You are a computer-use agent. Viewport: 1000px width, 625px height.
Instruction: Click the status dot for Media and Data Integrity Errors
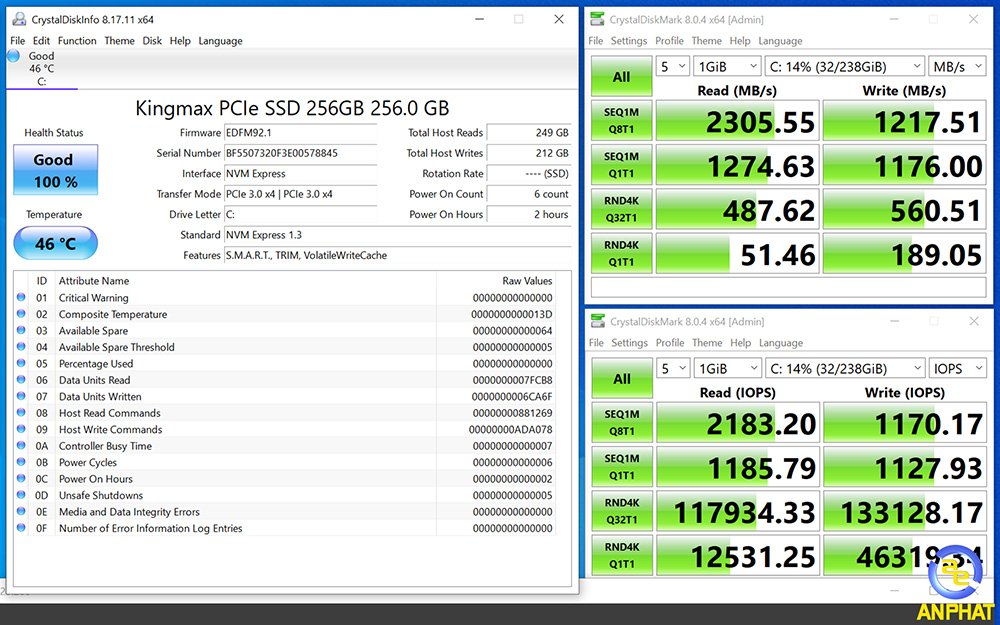pyautogui.click(x=21, y=511)
